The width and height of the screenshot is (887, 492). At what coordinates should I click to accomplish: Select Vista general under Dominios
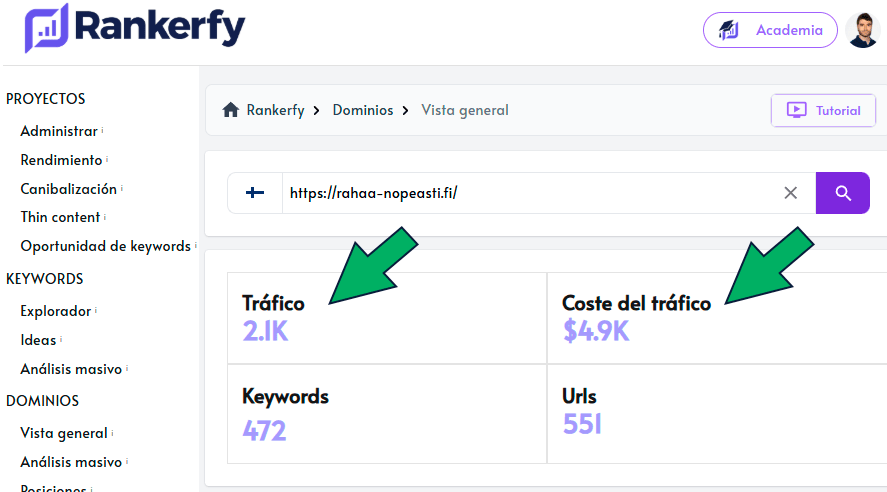[64, 433]
